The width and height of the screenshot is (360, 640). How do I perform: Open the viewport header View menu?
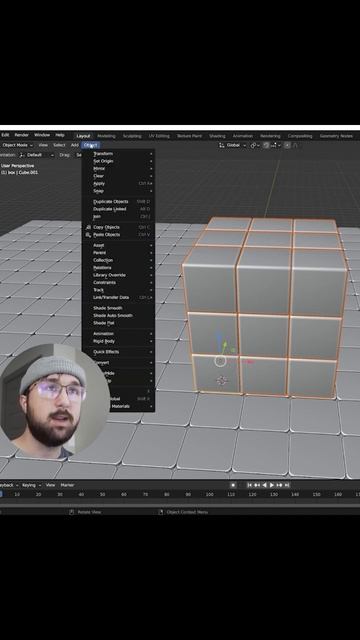pos(43,145)
